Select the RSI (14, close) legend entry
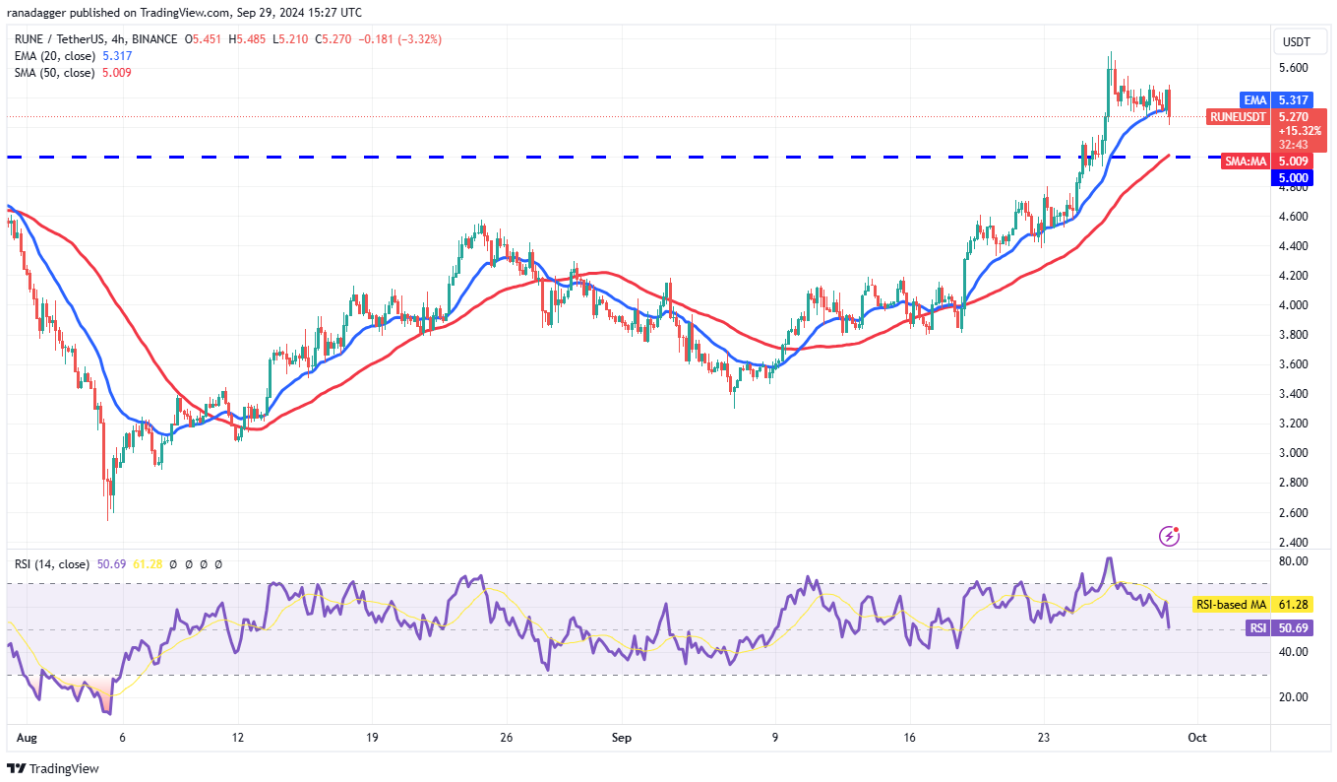The image size is (1337, 782). [52, 564]
